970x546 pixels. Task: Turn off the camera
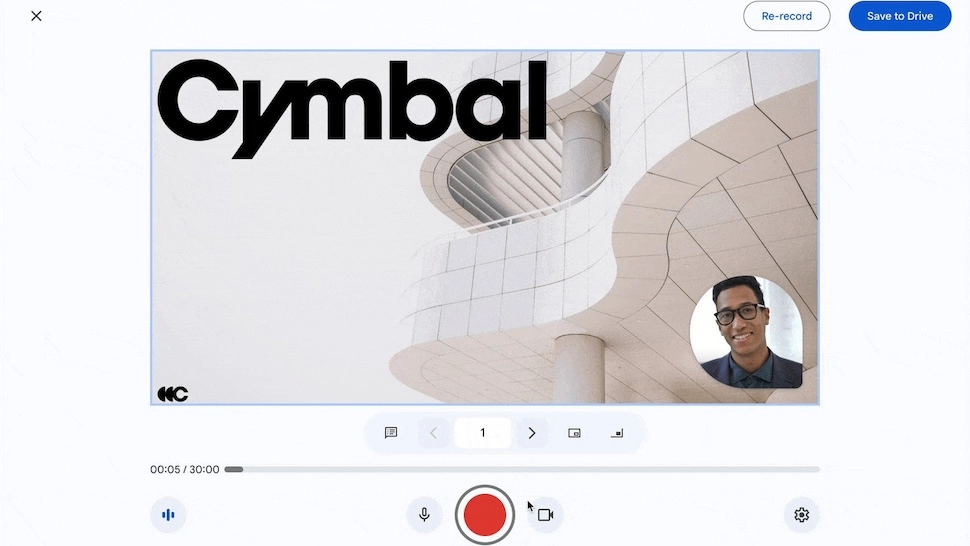click(545, 514)
